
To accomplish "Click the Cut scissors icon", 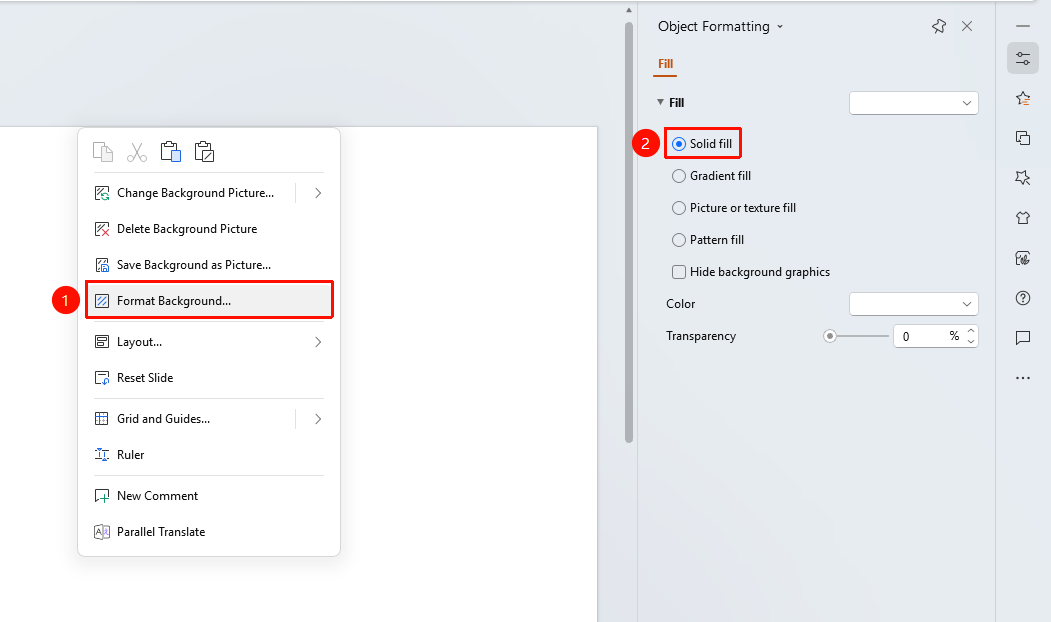I will pyautogui.click(x=137, y=152).
